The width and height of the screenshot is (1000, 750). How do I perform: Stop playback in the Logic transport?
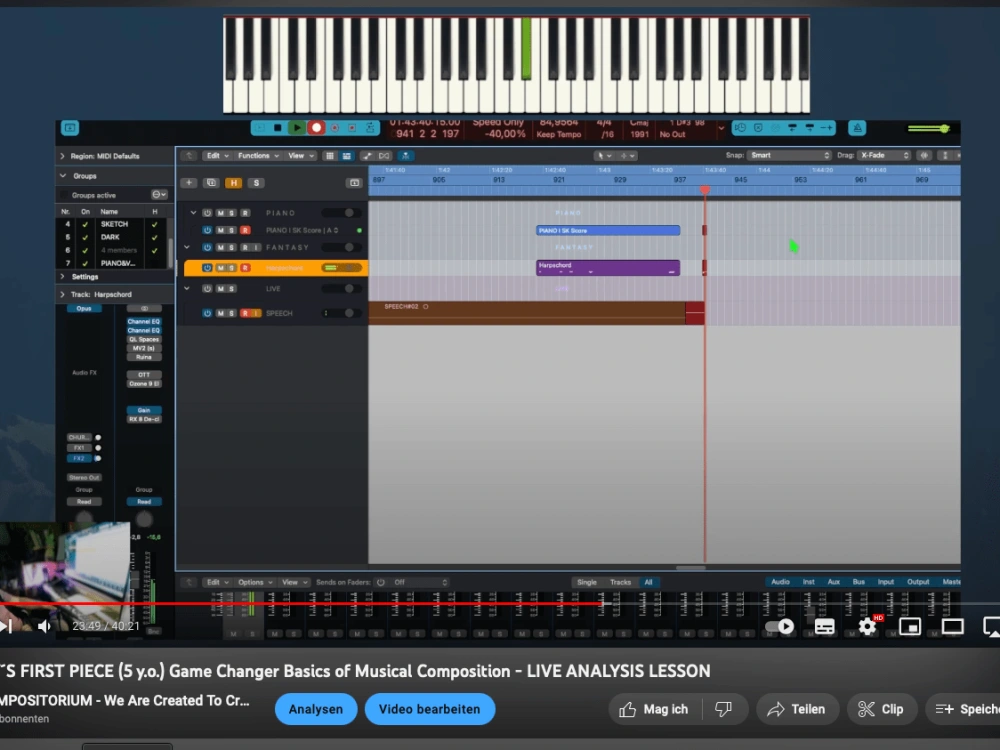277,128
